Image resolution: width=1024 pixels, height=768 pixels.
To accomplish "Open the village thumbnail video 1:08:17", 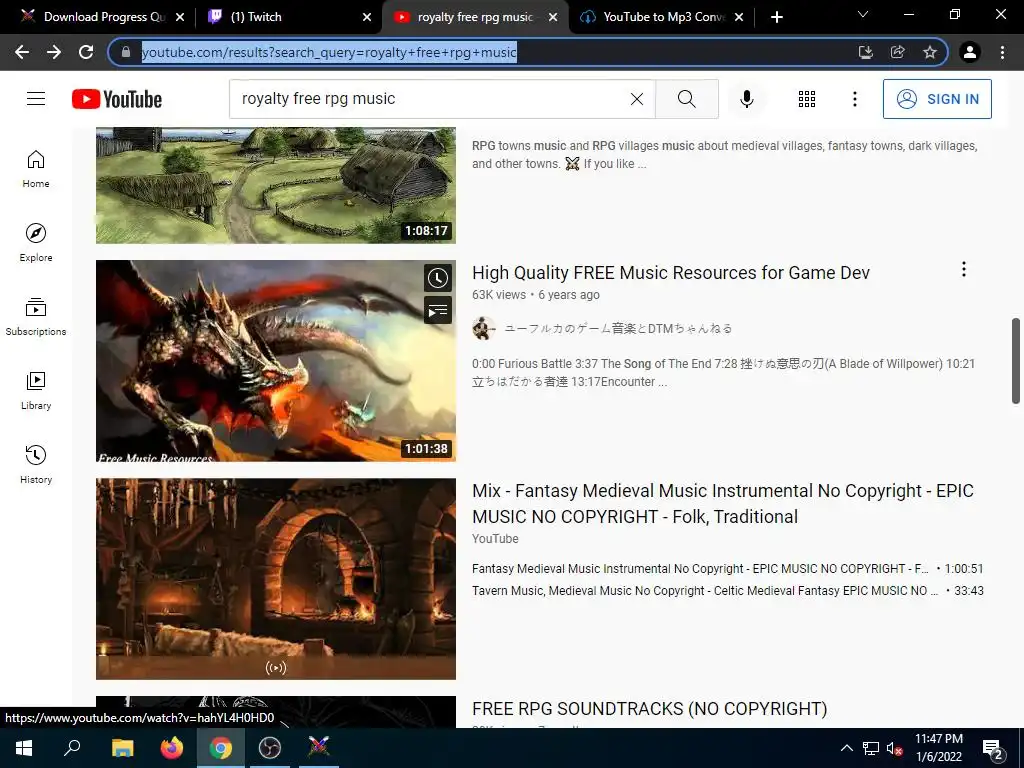I will point(276,185).
